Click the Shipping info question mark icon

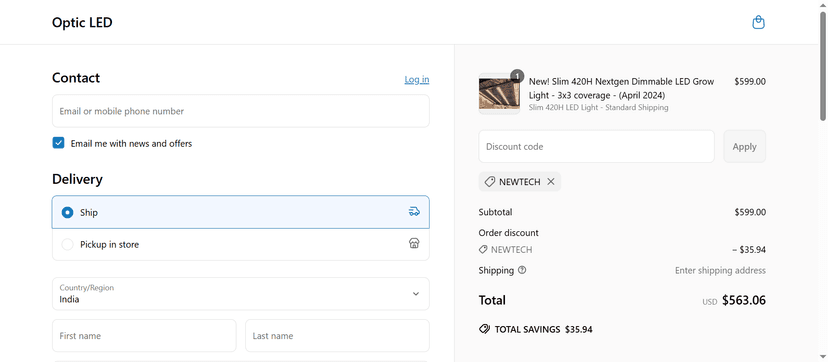click(522, 270)
